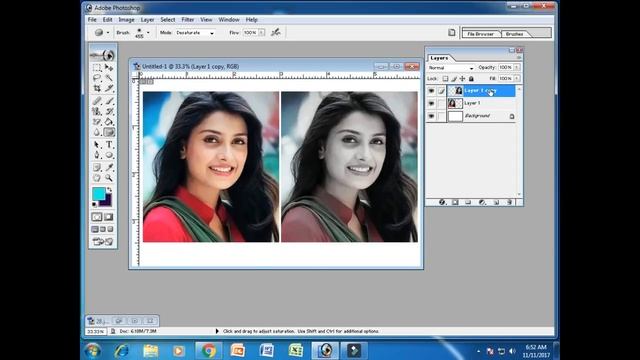Select the Path Selection tool
This screenshot has width=640, height=360.
pyautogui.click(x=97, y=144)
